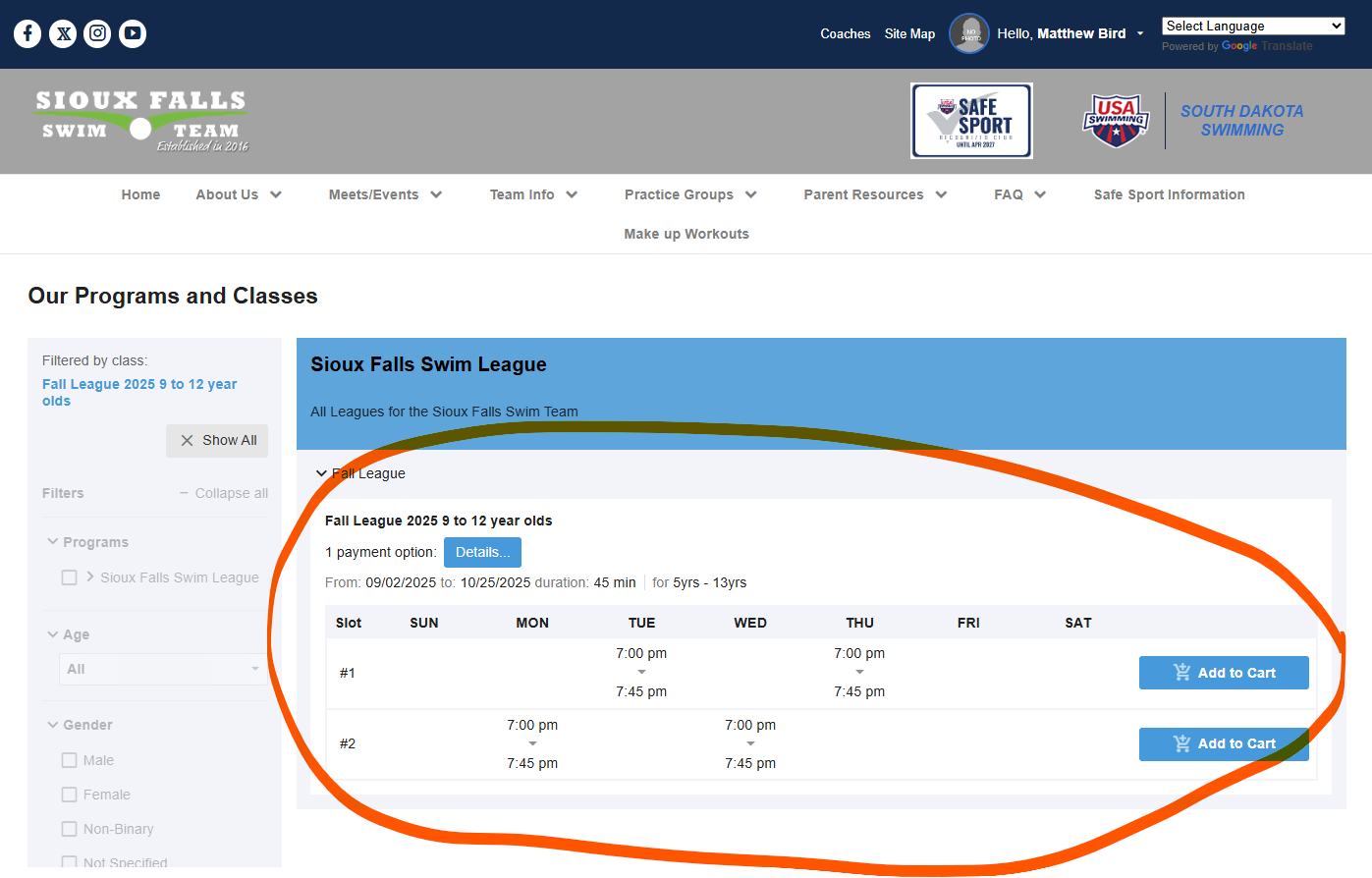Open the Safe Sport badge
This screenshot has width=1372, height=878.
coord(971,121)
